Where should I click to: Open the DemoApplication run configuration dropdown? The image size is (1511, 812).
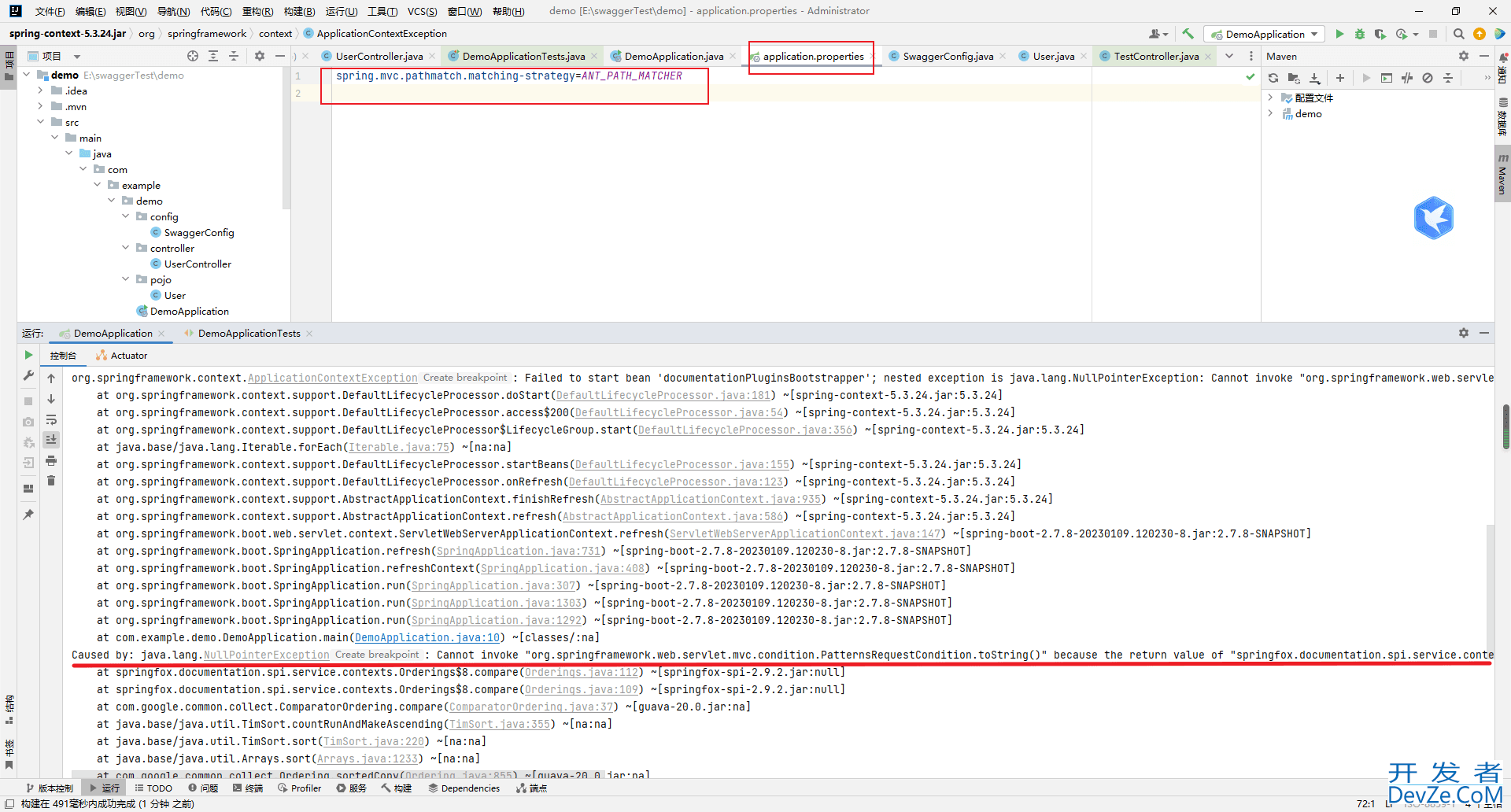[x=1265, y=34]
